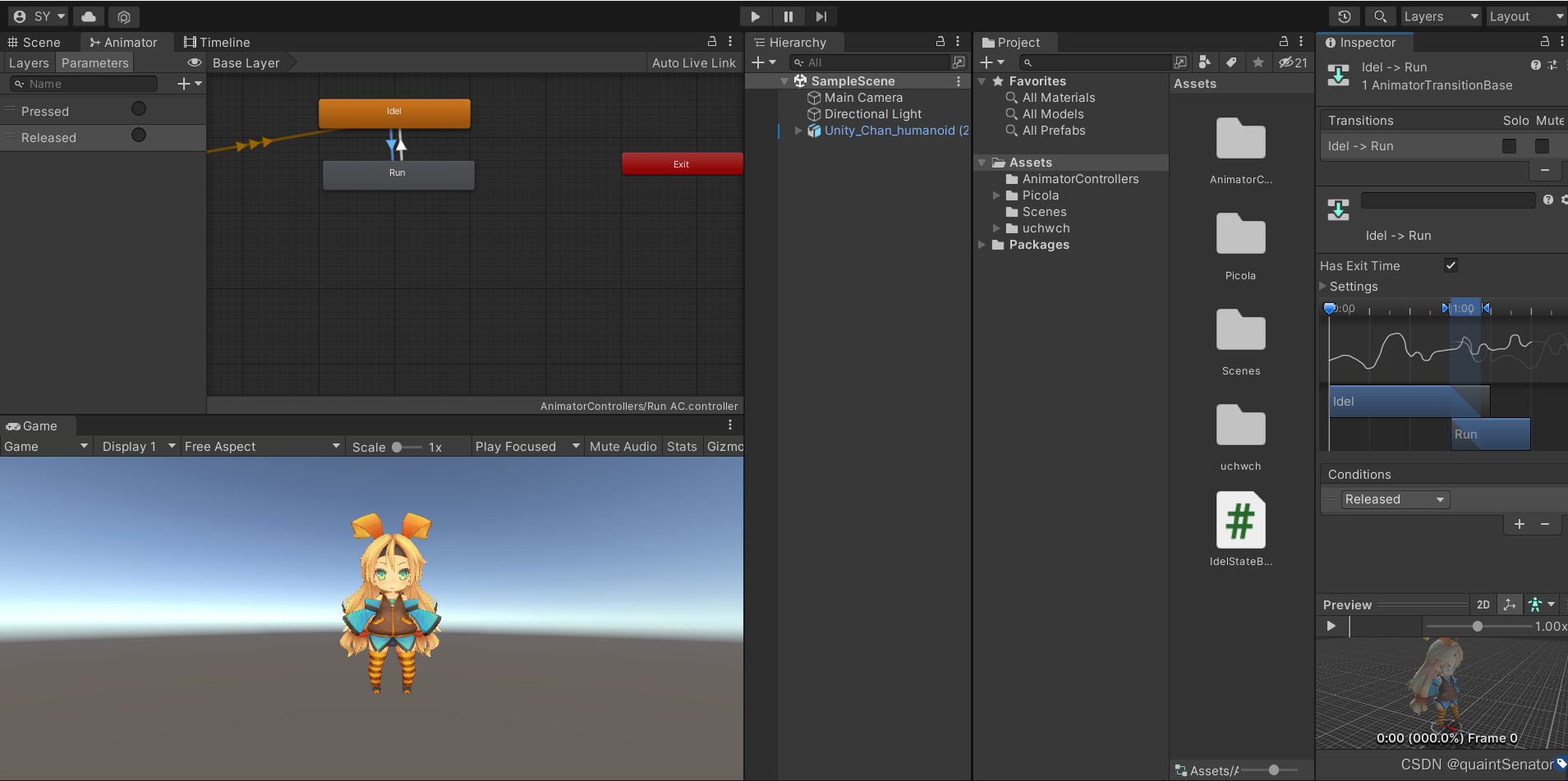Select All Prefabs favorite
This screenshot has height=781, width=1568.
click(1054, 131)
